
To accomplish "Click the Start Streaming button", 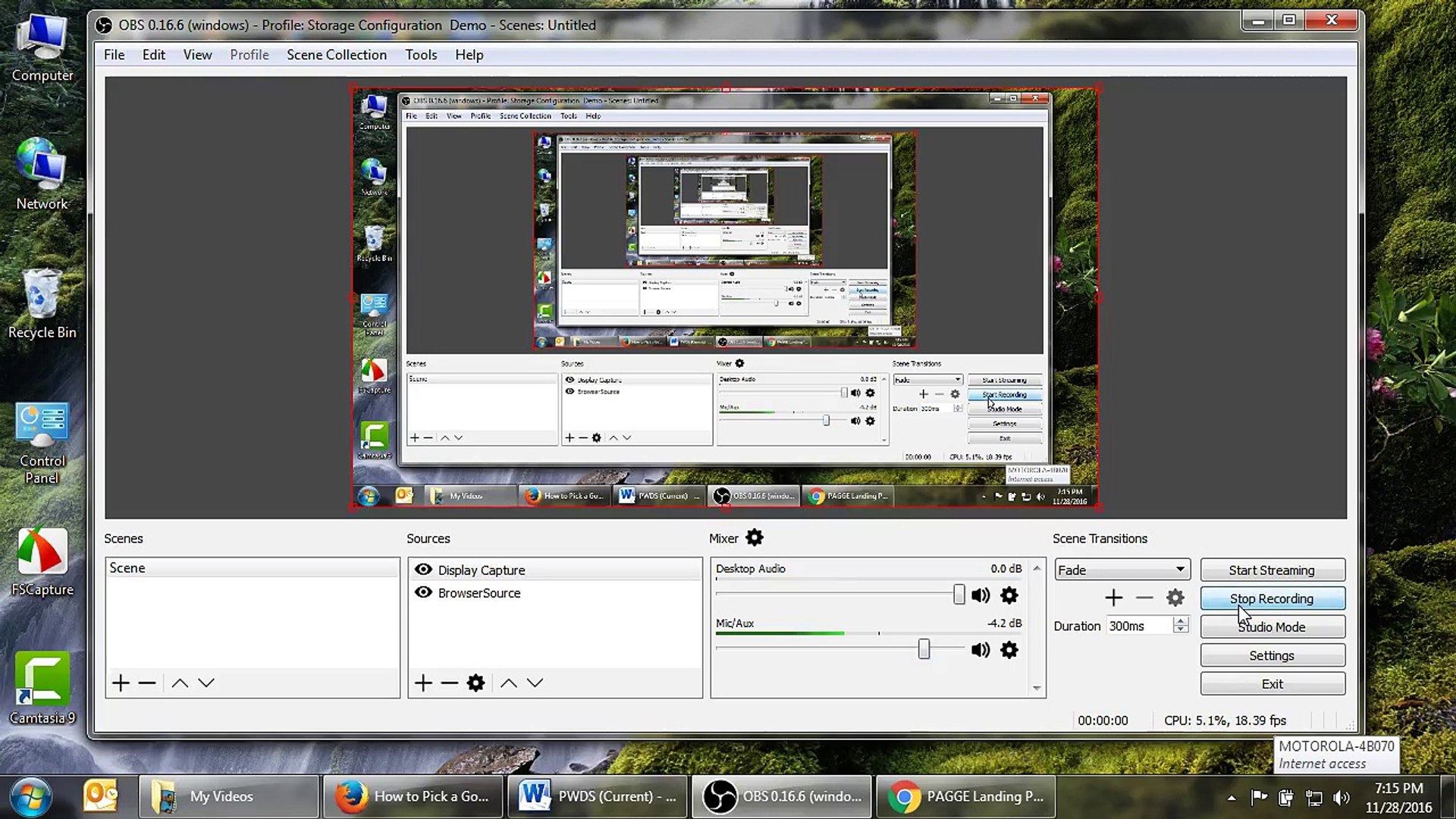I will [1272, 570].
